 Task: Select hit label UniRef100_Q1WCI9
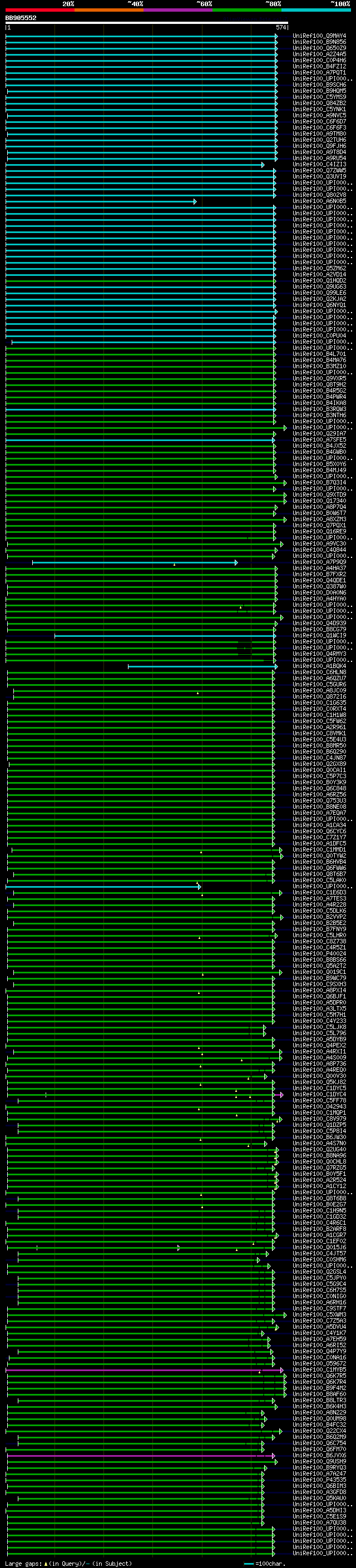(319, 636)
